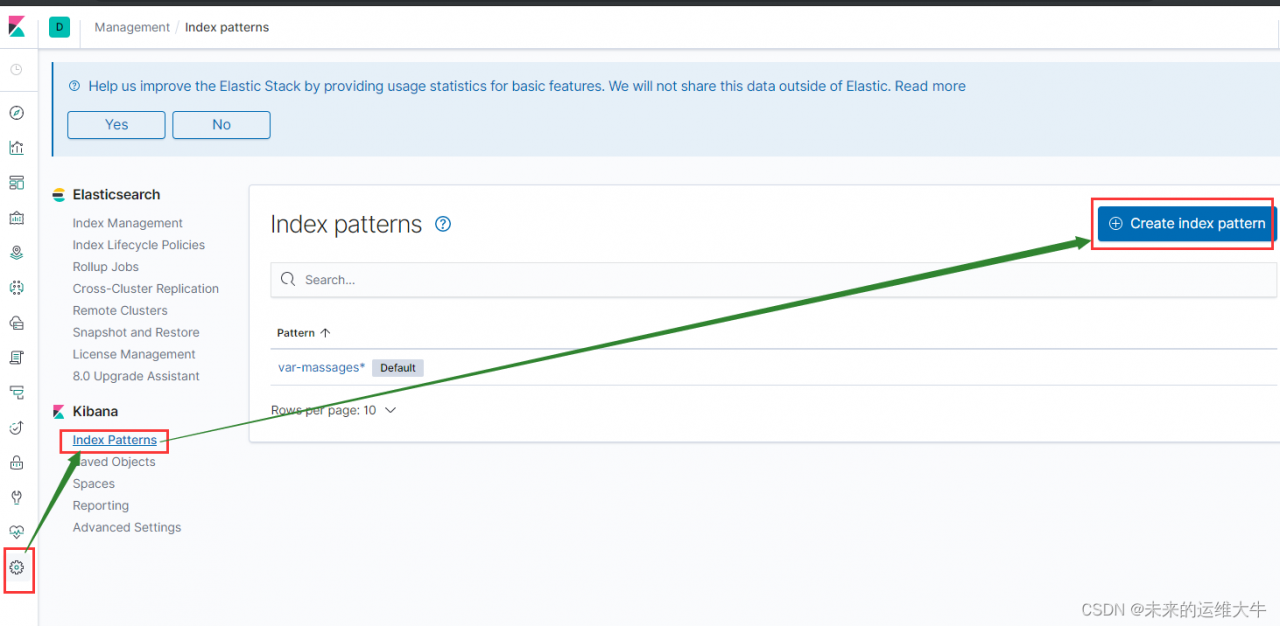The width and height of the screenshot is (1280, 626).
Task: Open License Management
Action: (x=134, y=355)
